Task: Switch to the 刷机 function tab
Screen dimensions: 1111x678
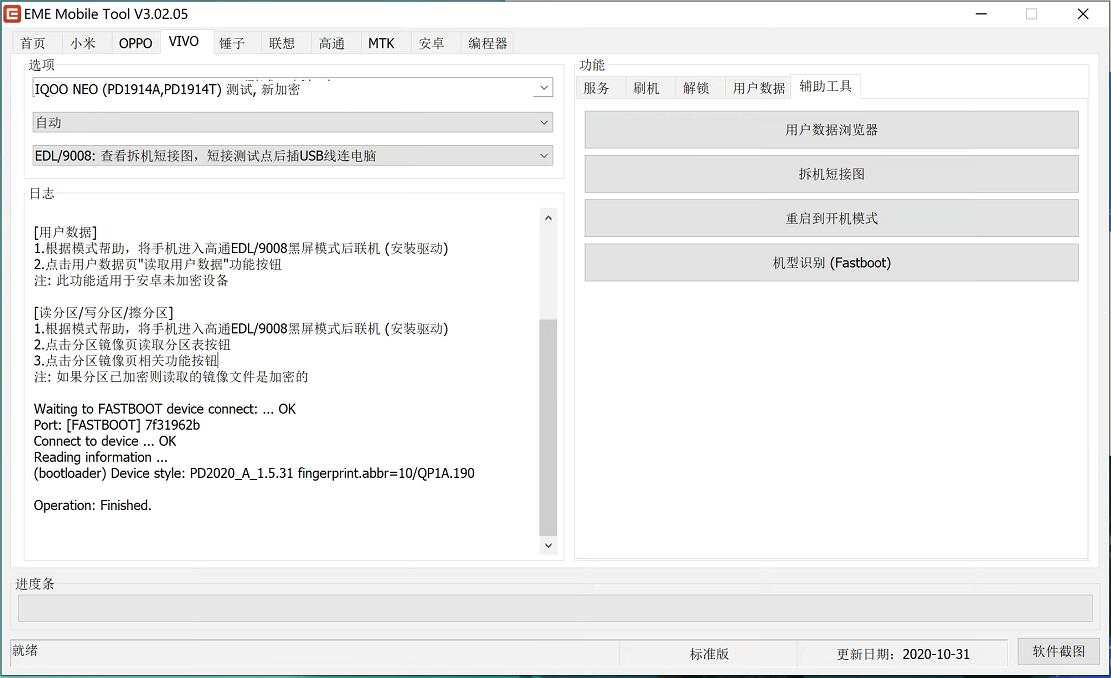Action: [645, 88]
